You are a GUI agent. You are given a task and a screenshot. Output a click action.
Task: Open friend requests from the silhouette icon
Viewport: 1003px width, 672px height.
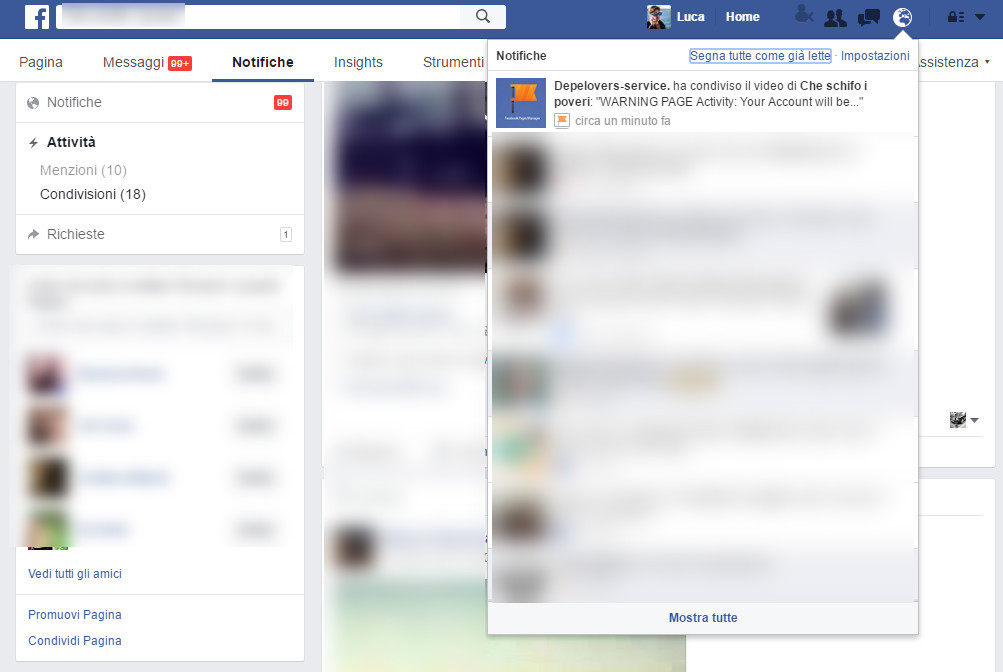click(x=802, y=16)
